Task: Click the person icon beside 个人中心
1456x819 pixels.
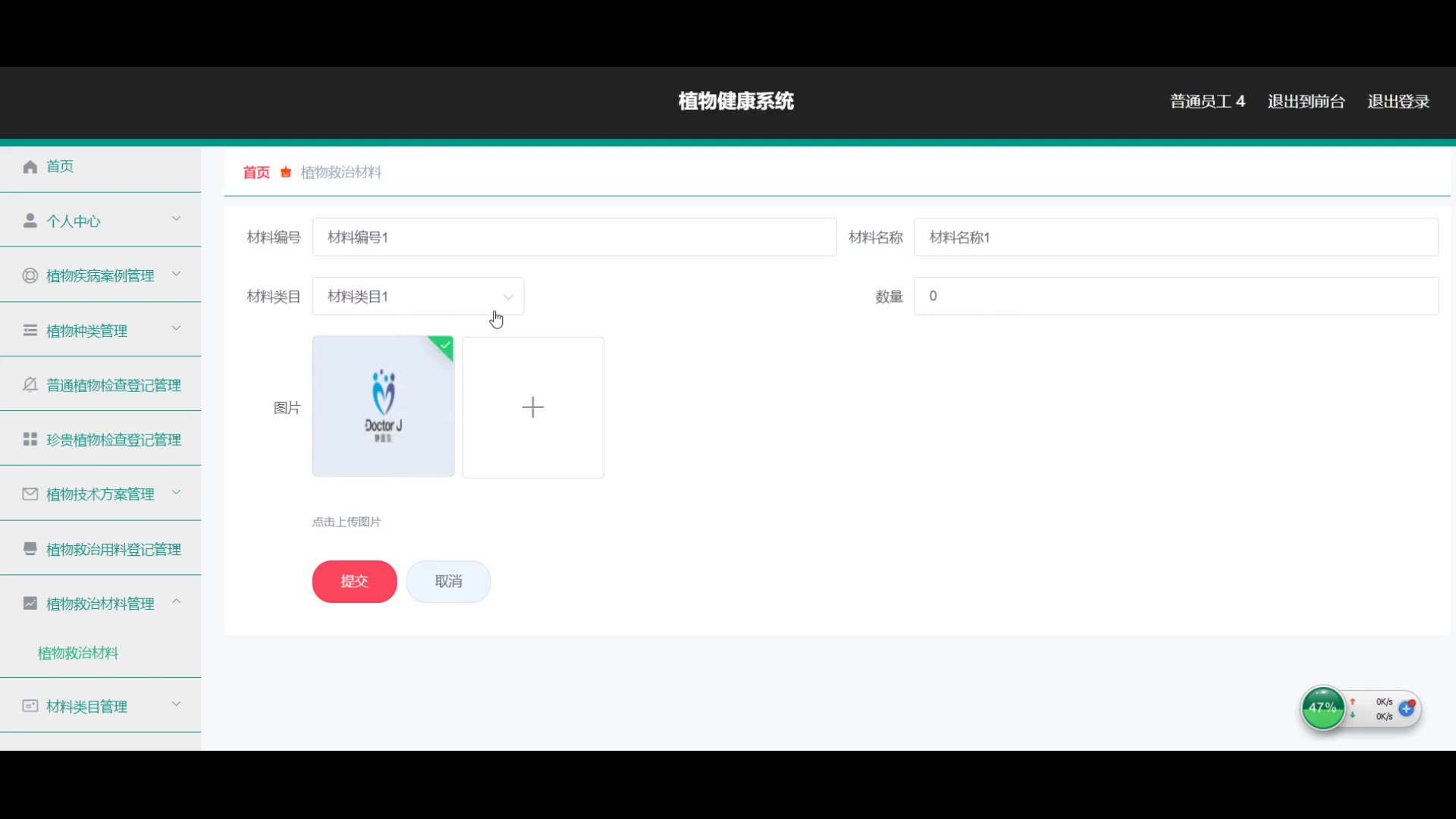Action: [x=30, y=221]
